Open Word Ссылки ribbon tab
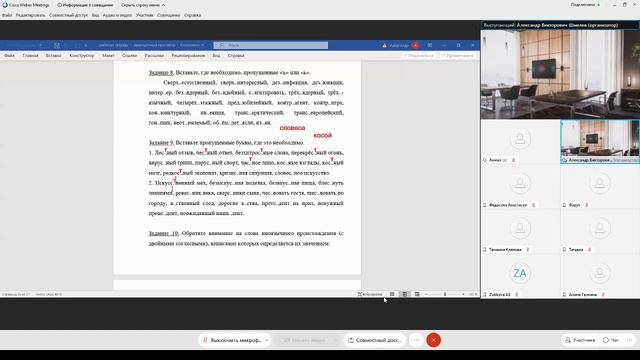 129,56
